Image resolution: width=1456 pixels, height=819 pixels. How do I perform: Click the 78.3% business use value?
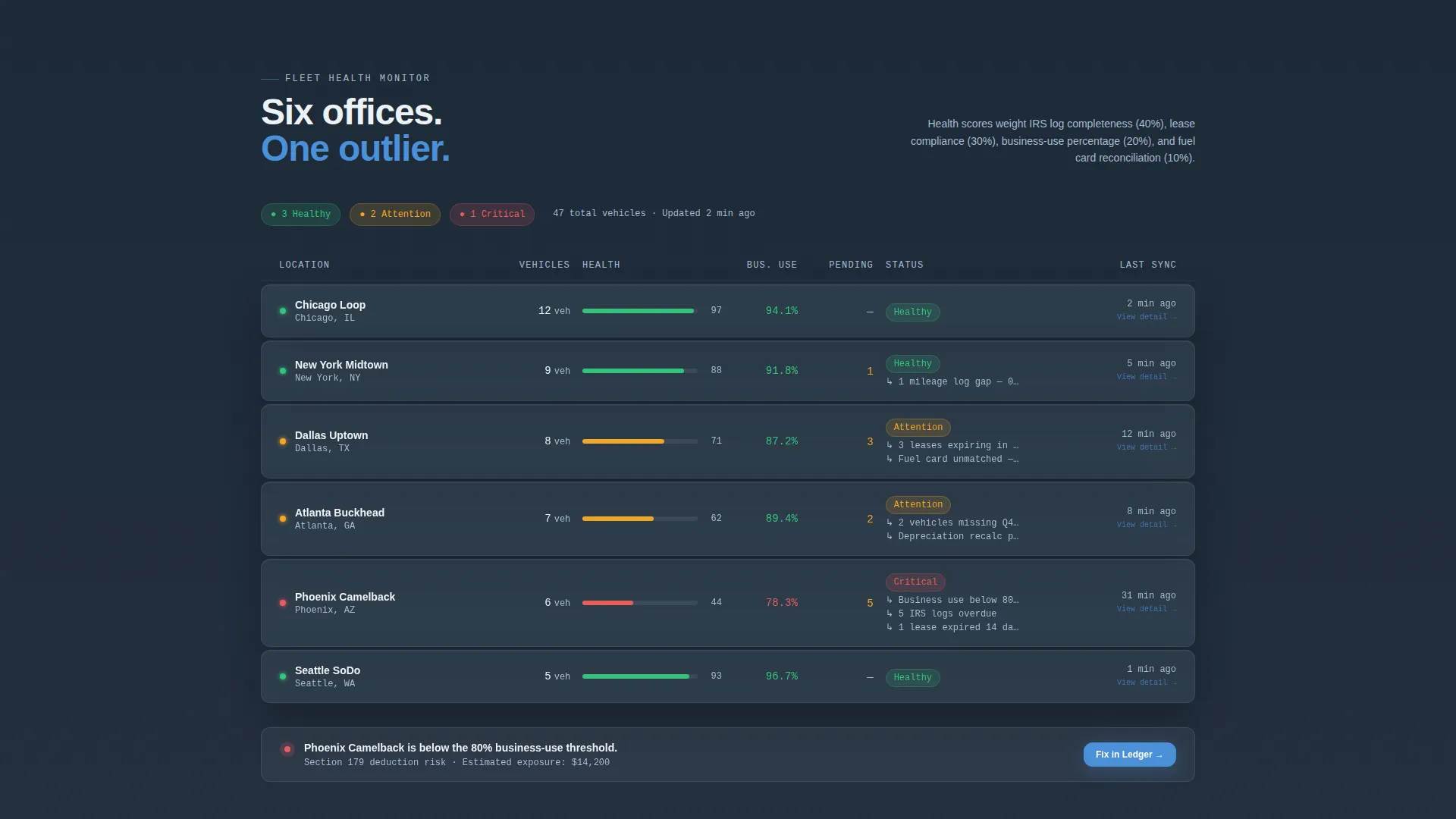(x=782, y=603)
